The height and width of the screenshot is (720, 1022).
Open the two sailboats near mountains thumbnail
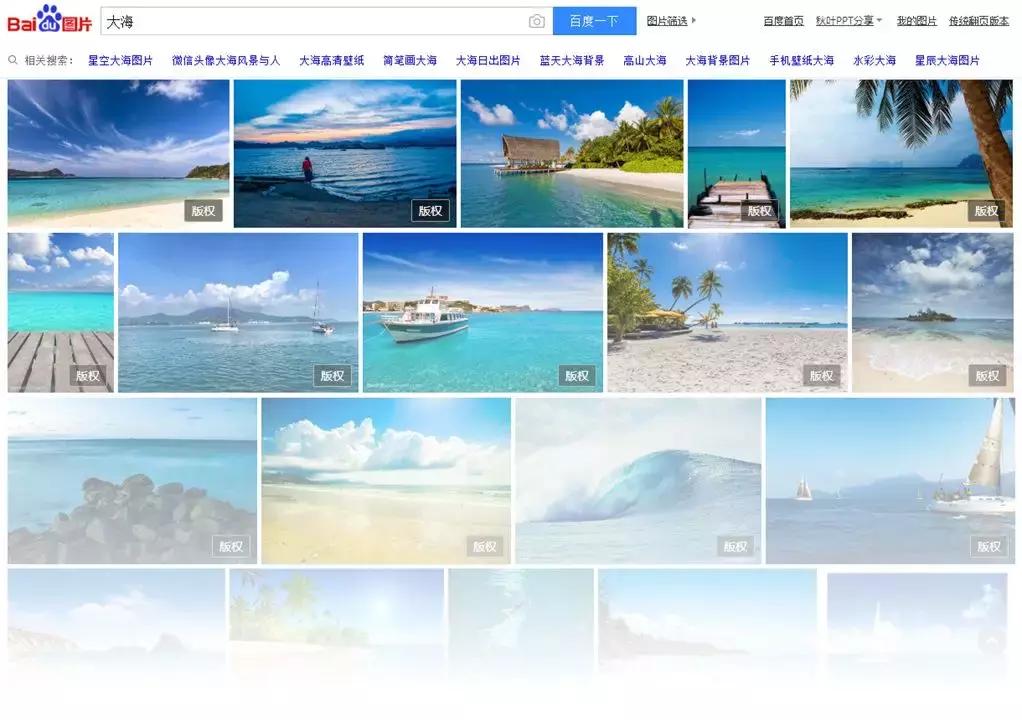pos(238,313)
